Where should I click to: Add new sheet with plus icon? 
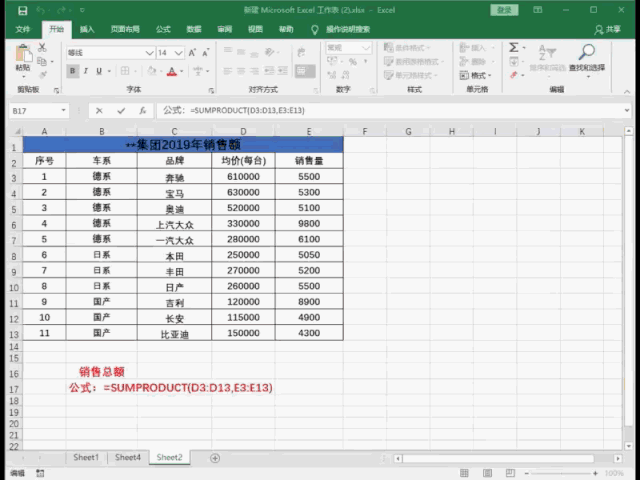click(x=215, y=458)
